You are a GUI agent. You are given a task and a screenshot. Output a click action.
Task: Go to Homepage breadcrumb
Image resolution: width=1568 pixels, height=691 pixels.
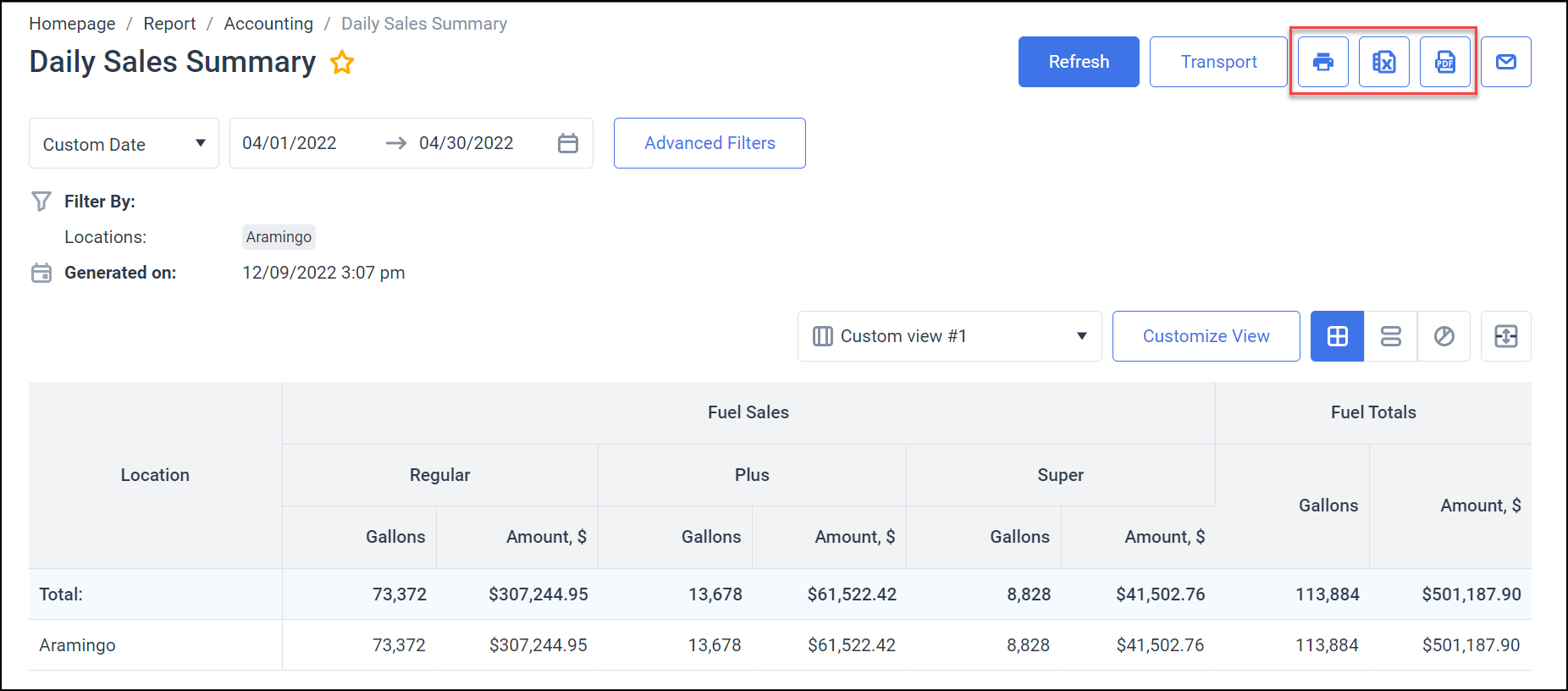click(x=72, y=24)
